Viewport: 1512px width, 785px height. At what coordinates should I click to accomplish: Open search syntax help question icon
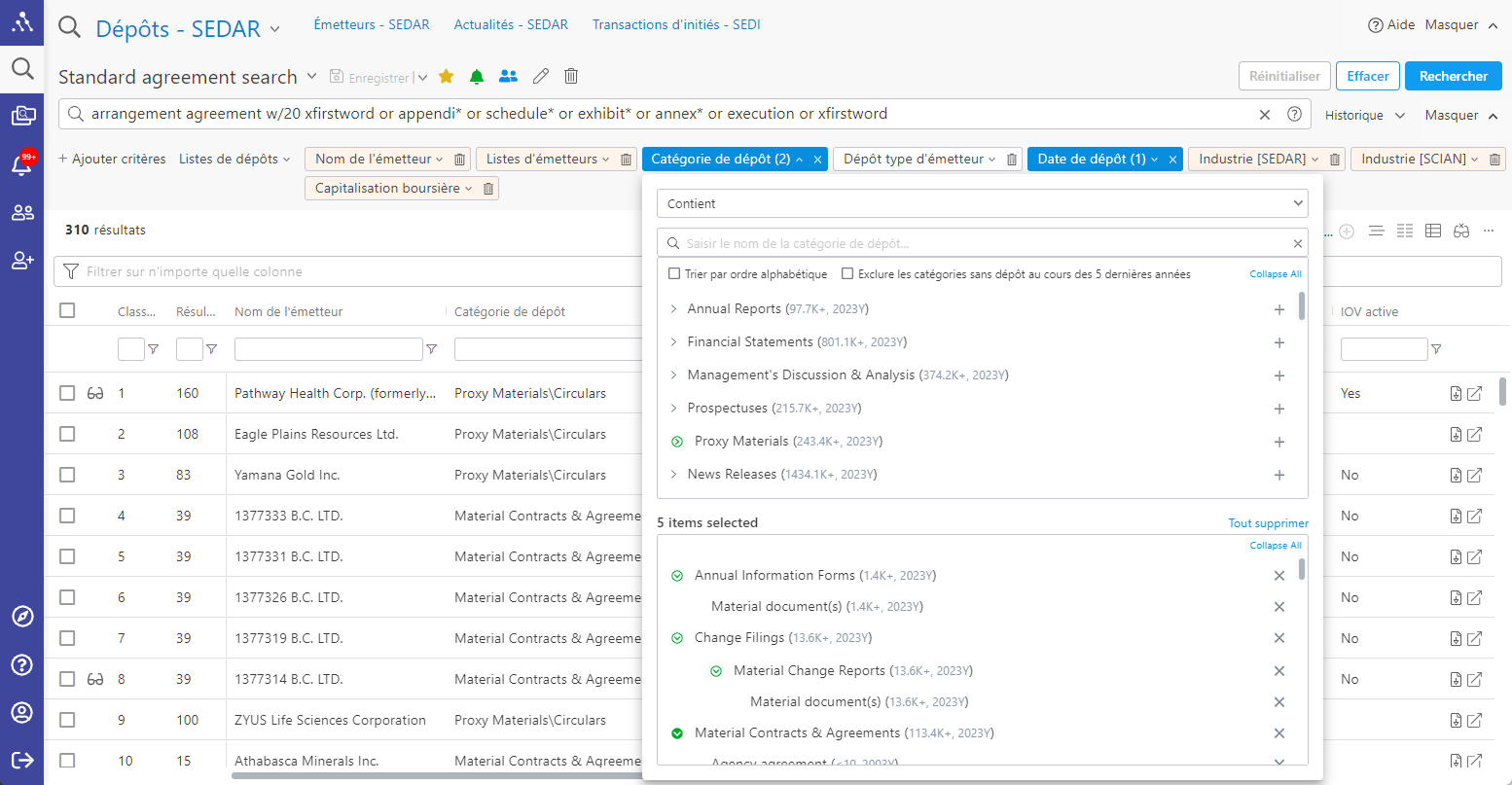(x=1294, y=114)
